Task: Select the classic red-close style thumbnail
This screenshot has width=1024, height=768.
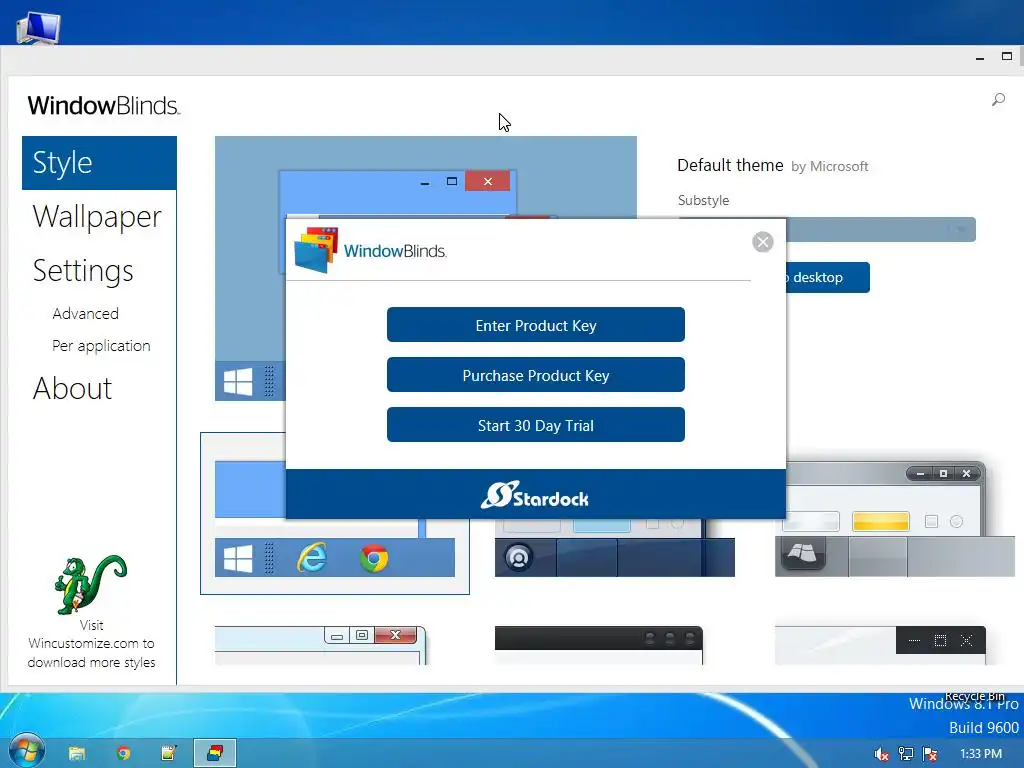Action: tap(321, 645)
